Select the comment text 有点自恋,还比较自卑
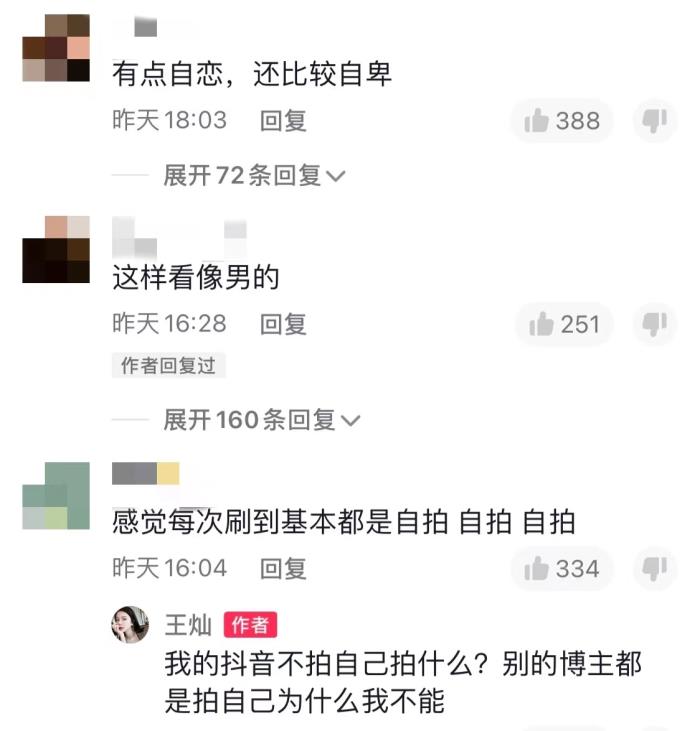The width and height of the screenshot is (700, 731). [252, 74]
